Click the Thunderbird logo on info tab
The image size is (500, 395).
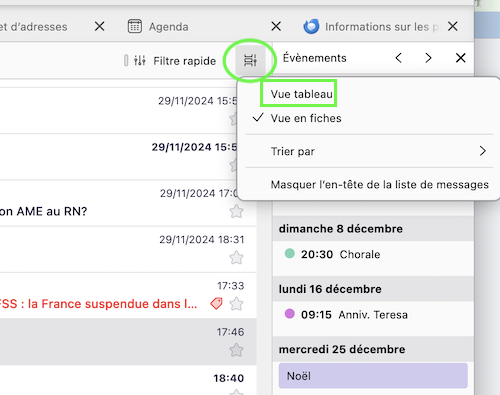pos(311,26)
